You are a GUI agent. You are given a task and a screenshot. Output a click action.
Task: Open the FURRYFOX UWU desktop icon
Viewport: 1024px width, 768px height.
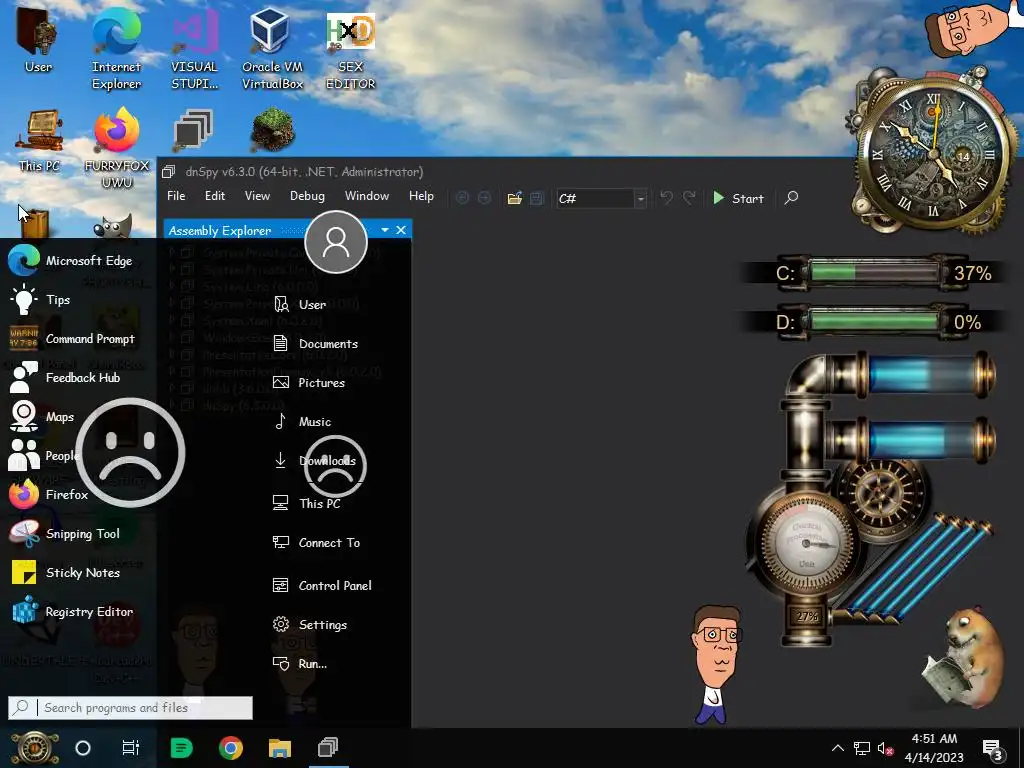[x=117, y=148]
